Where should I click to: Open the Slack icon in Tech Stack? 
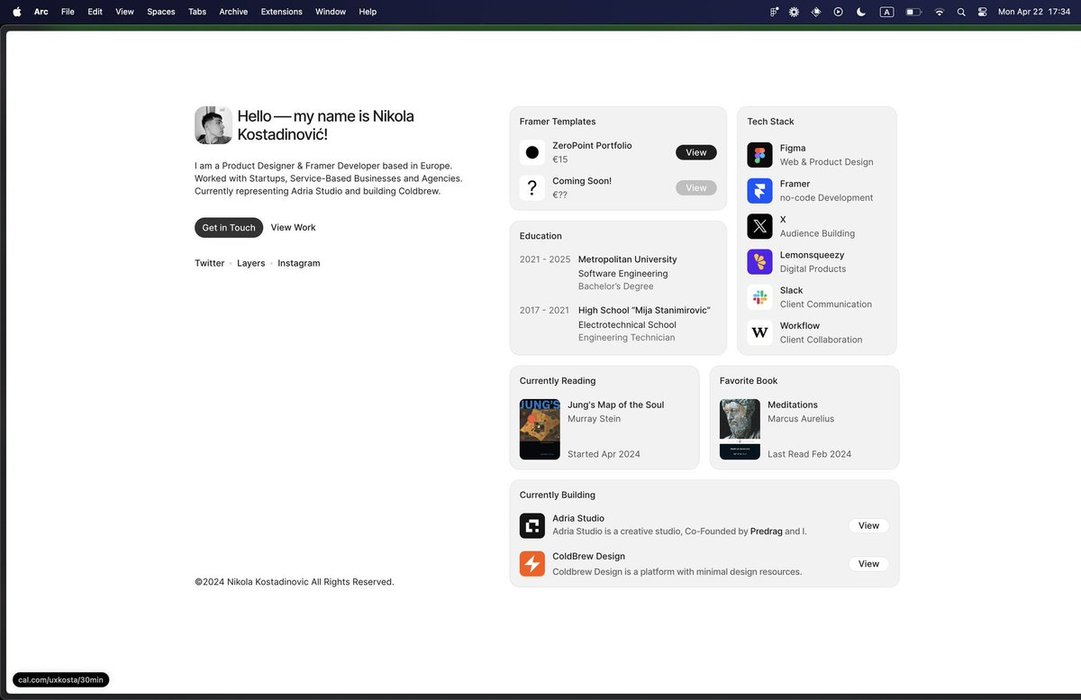point(759,297)
